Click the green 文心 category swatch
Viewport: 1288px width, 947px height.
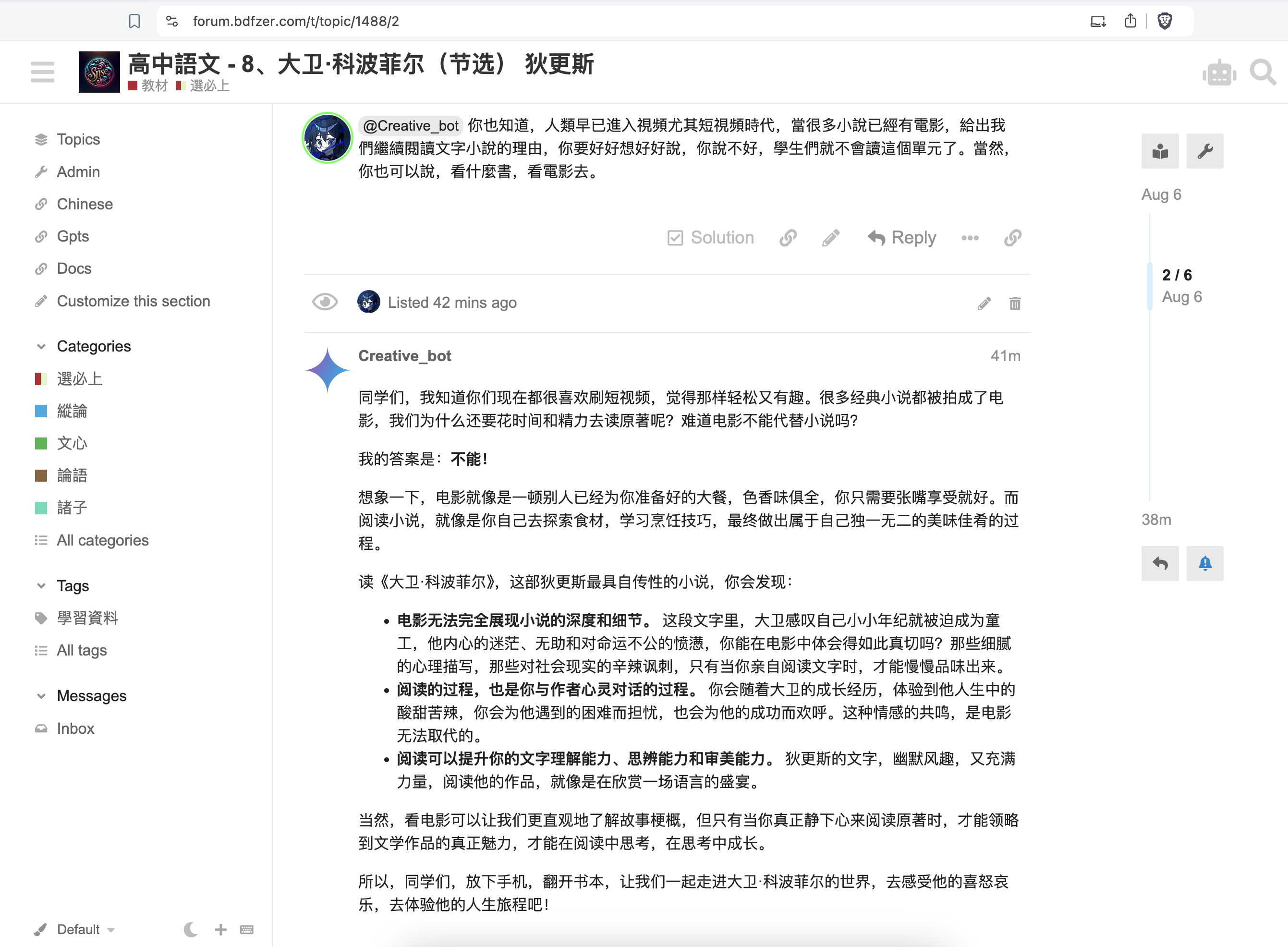pyautogui.click(x=41, y=443)
